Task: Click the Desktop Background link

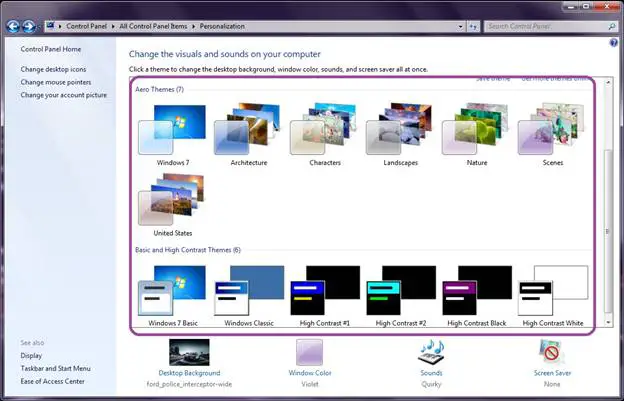Action: [x=189, y=373]
